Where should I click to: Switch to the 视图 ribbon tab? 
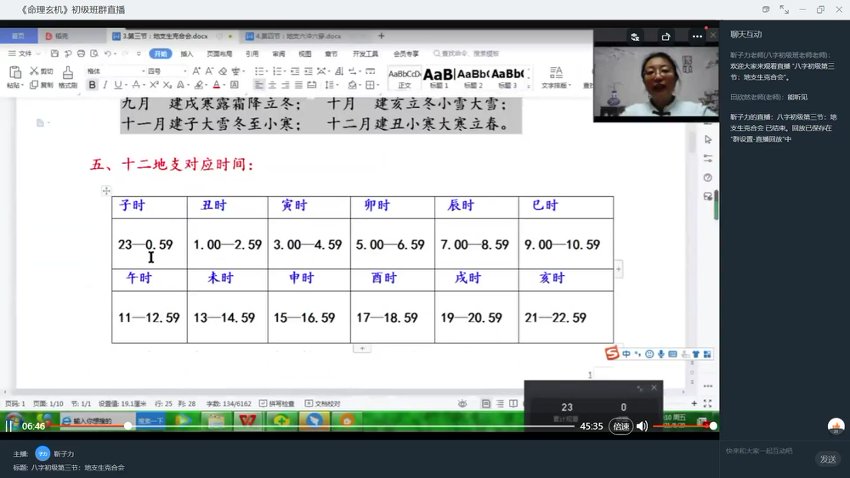[x=305, y=53]
